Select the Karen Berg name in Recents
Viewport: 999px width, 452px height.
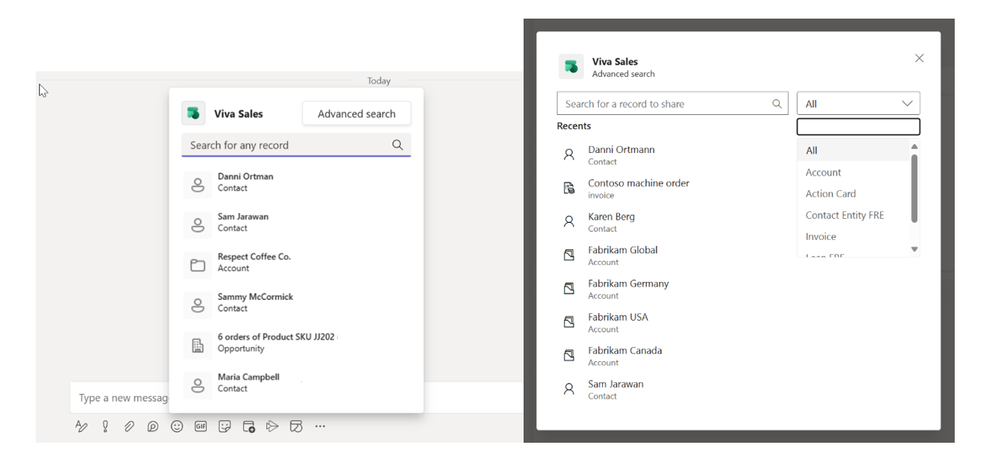pos(611,217)
